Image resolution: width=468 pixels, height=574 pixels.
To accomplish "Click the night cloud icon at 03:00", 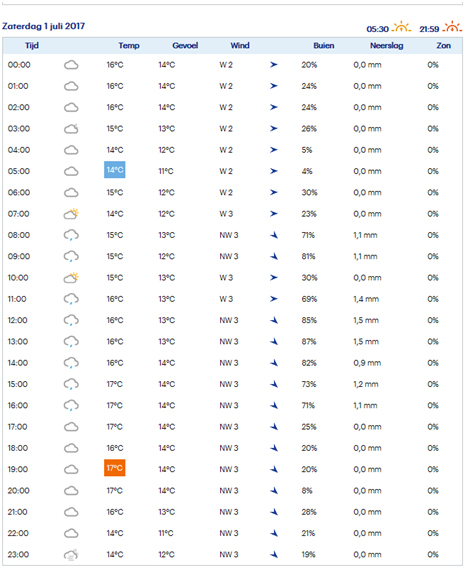I will pos(71,129).
